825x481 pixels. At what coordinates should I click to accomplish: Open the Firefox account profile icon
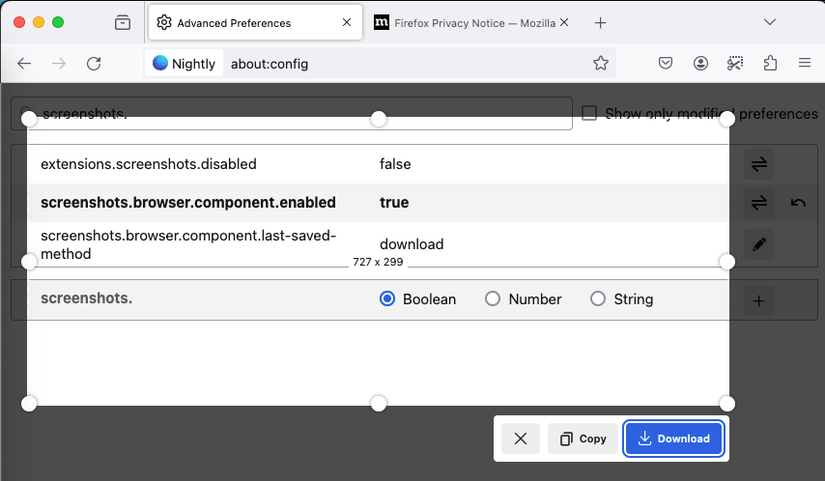pyautogui.click(x=701, y=63)
